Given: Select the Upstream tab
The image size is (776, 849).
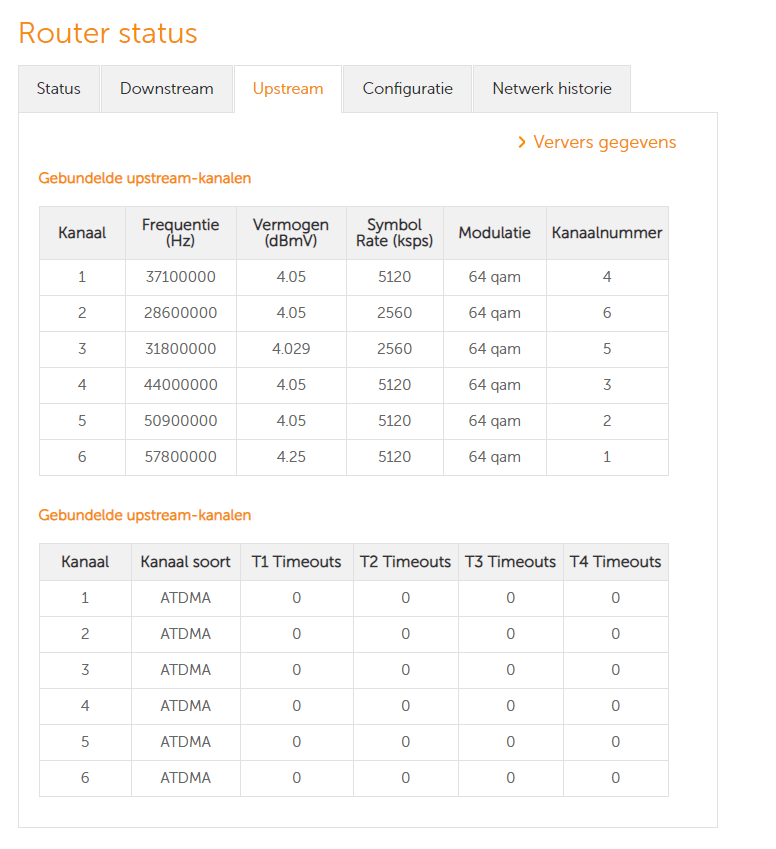Looking at the screenshot, I should click(x=288, y=89).
